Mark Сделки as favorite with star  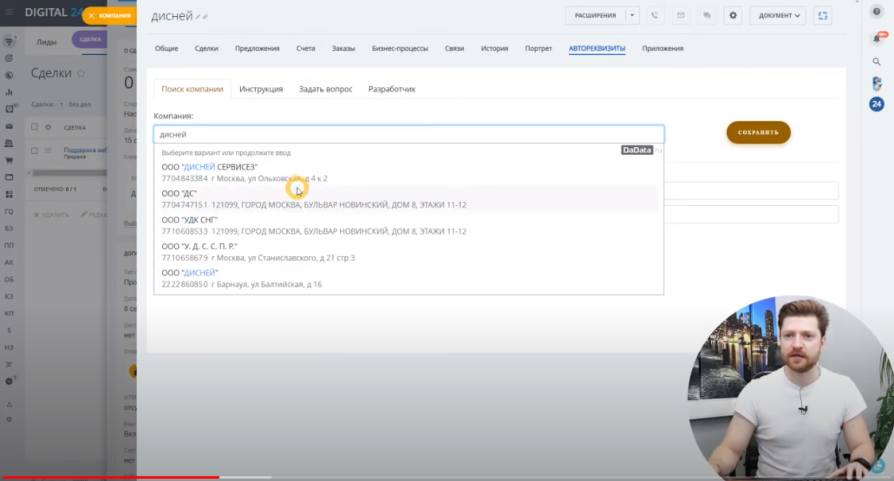[x=82, y=73]
